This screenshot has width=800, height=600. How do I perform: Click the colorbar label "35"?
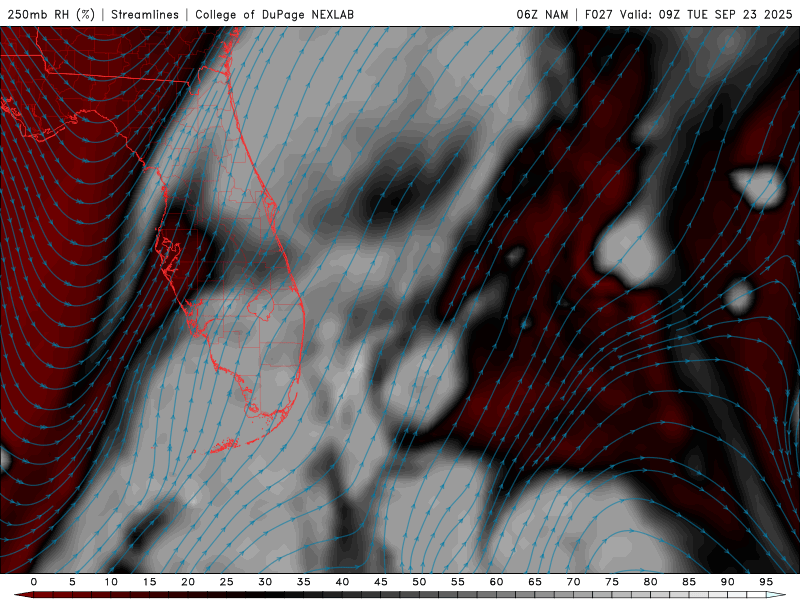304,582
